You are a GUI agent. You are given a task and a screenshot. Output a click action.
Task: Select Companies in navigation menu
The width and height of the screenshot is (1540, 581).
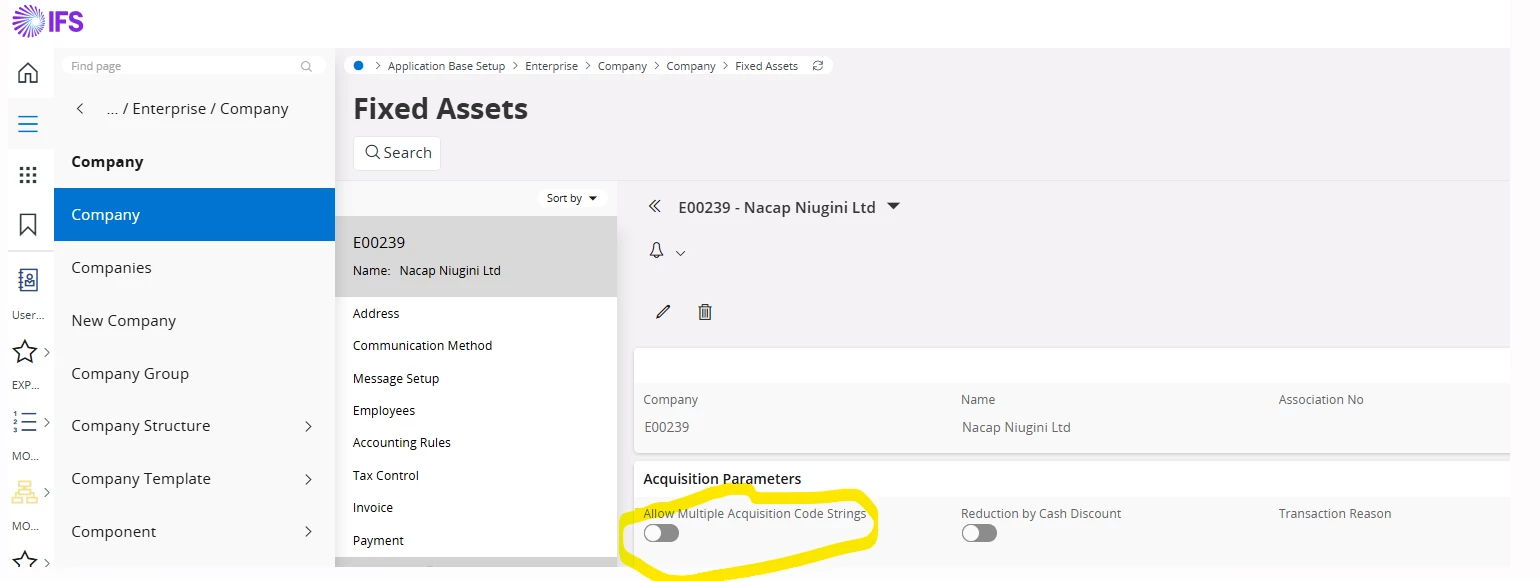(x=194, y=268)
